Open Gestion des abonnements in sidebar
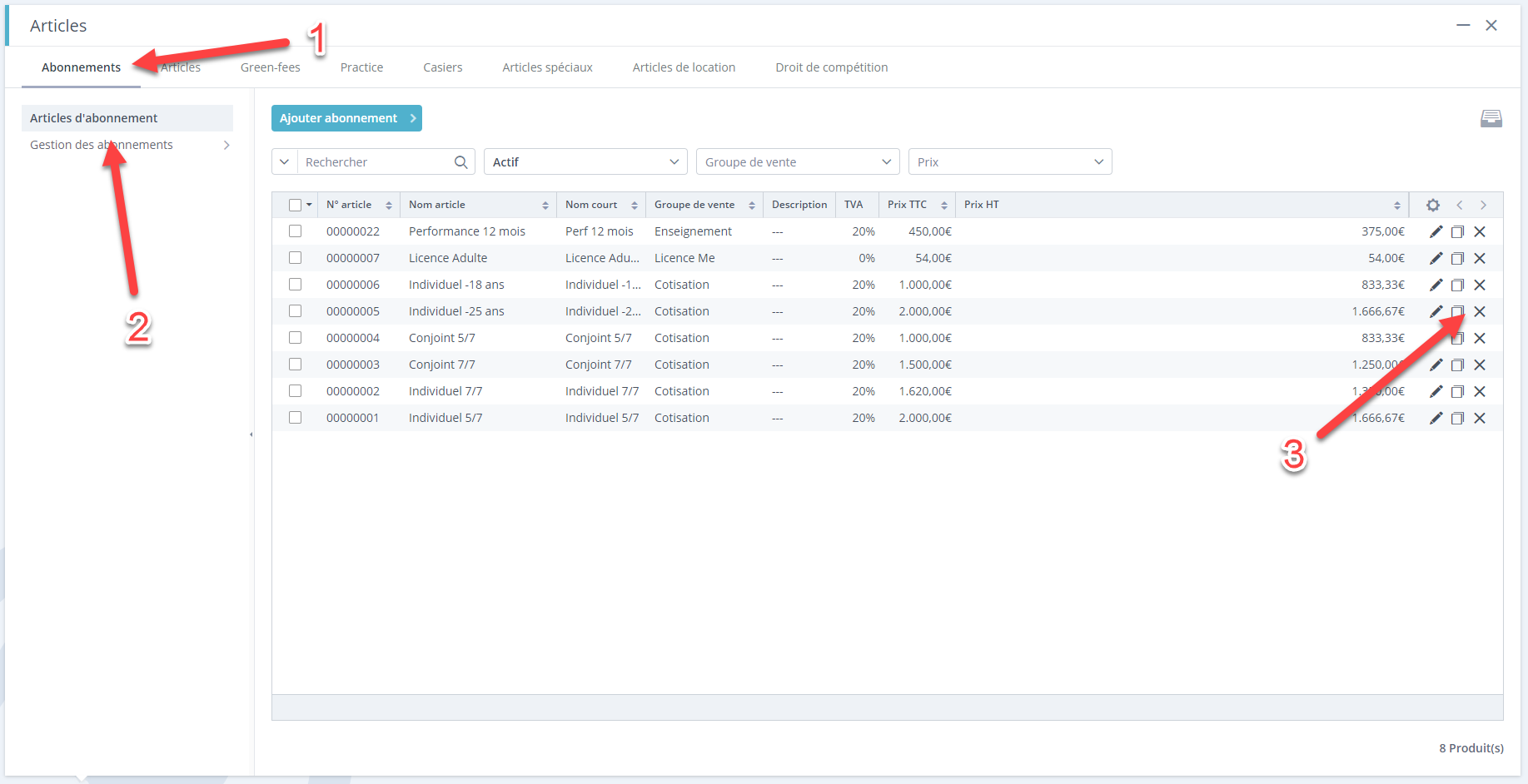The image size is (1528, 784). click(x=127, y=145)
